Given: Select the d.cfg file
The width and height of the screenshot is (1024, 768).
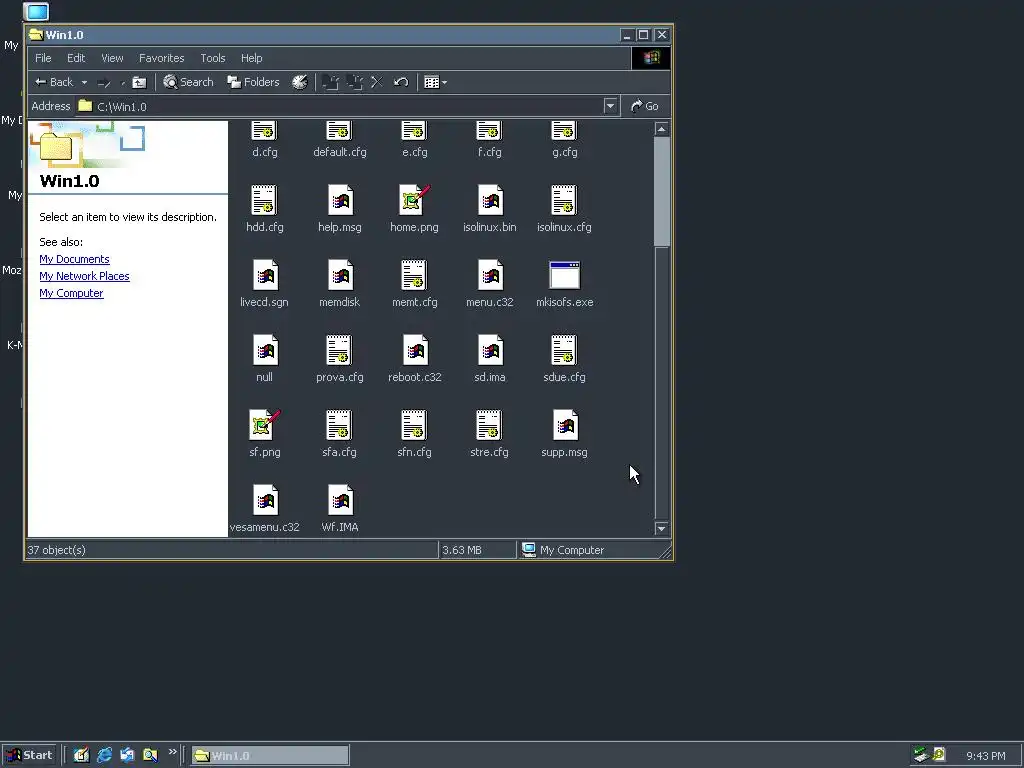Looking at the screenshot, I should 264,140.
